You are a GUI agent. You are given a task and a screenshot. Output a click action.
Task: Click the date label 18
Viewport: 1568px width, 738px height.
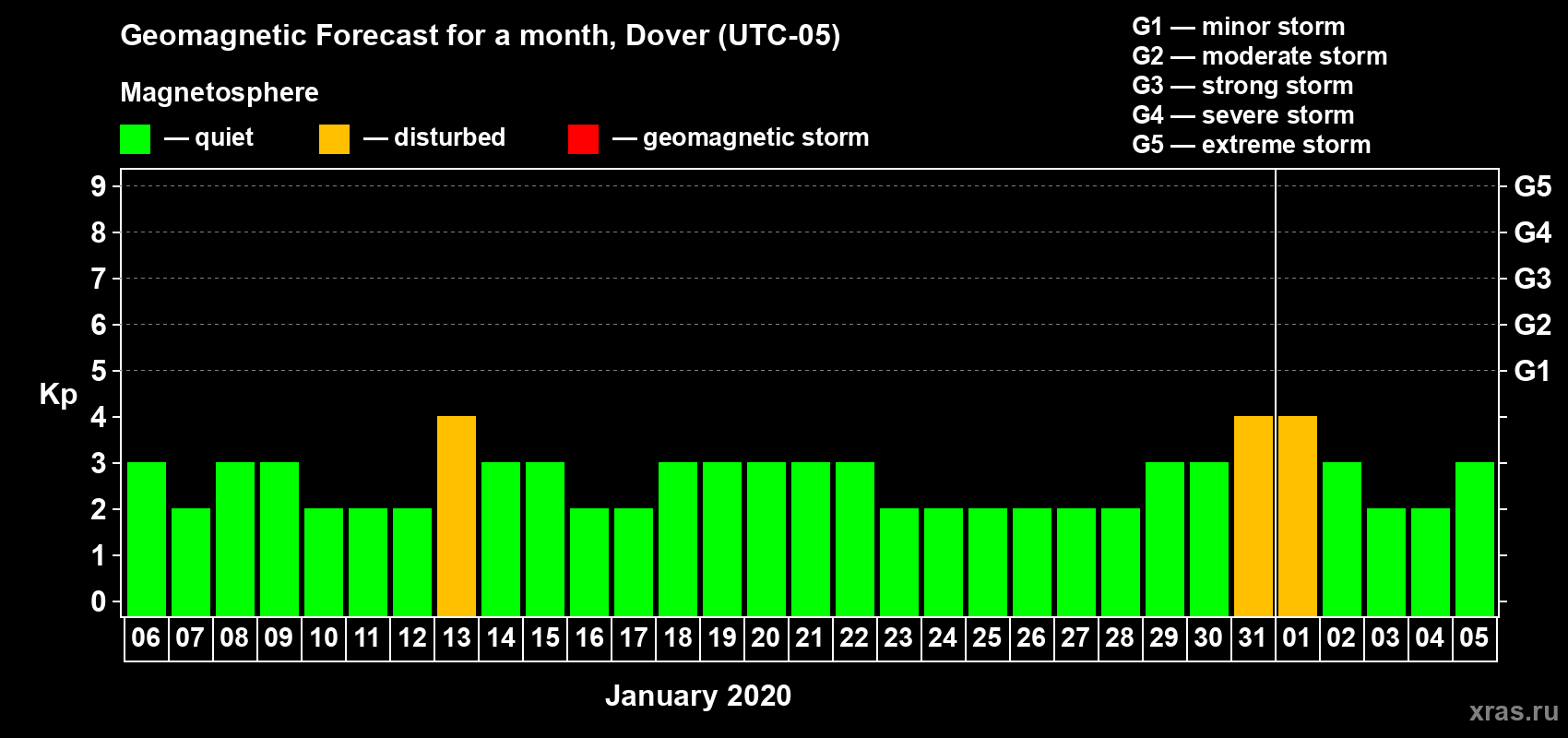[677, 637]
